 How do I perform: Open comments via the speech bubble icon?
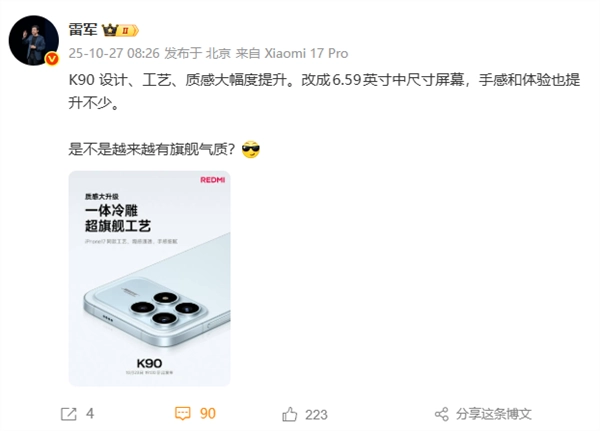(x=183, y=414)
